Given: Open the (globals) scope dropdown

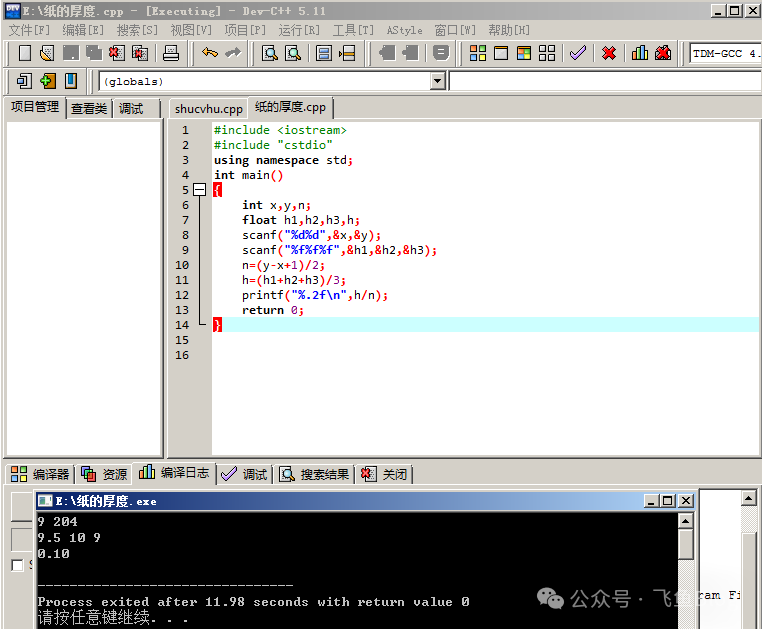Looking at the screenshot, I should click(438, 81).
